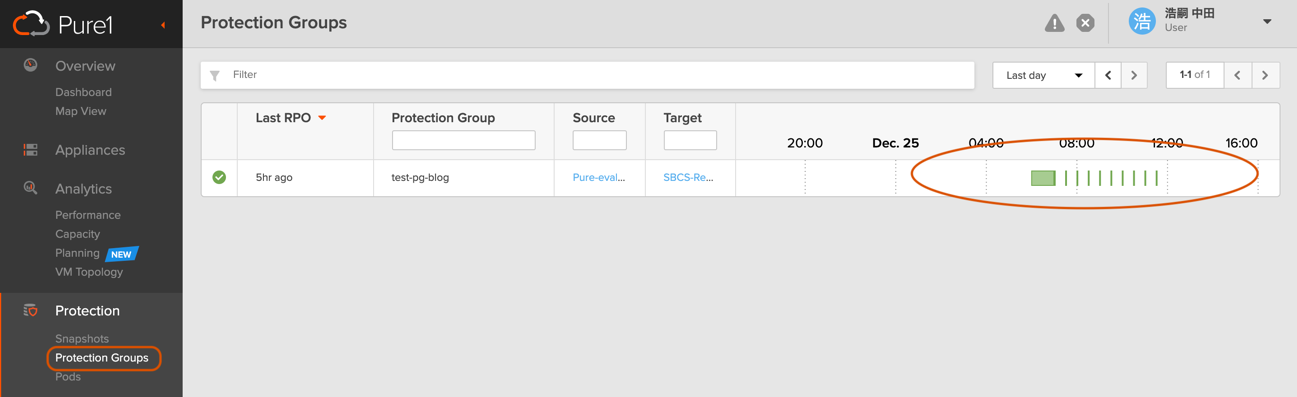Image resolution: width=1297 pixels, height=397 pixels.
Task: Expand the user account menu arrow
Action: (x=1267, y=22)
